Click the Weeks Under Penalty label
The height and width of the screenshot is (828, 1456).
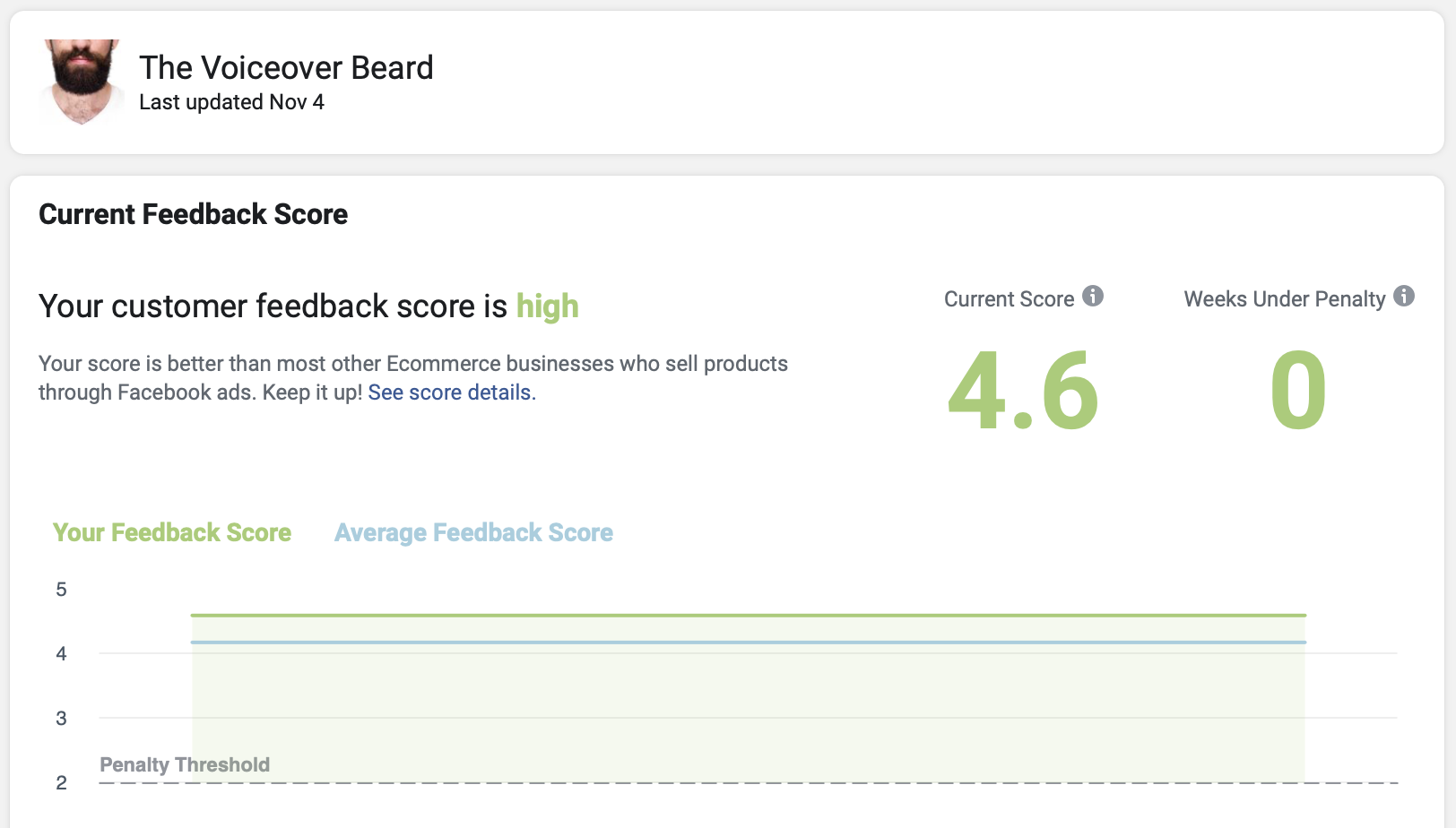tap(1284, 299)
